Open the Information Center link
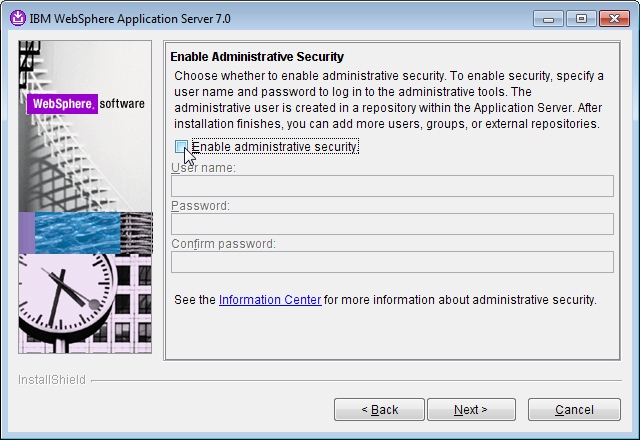 (270, 299)
